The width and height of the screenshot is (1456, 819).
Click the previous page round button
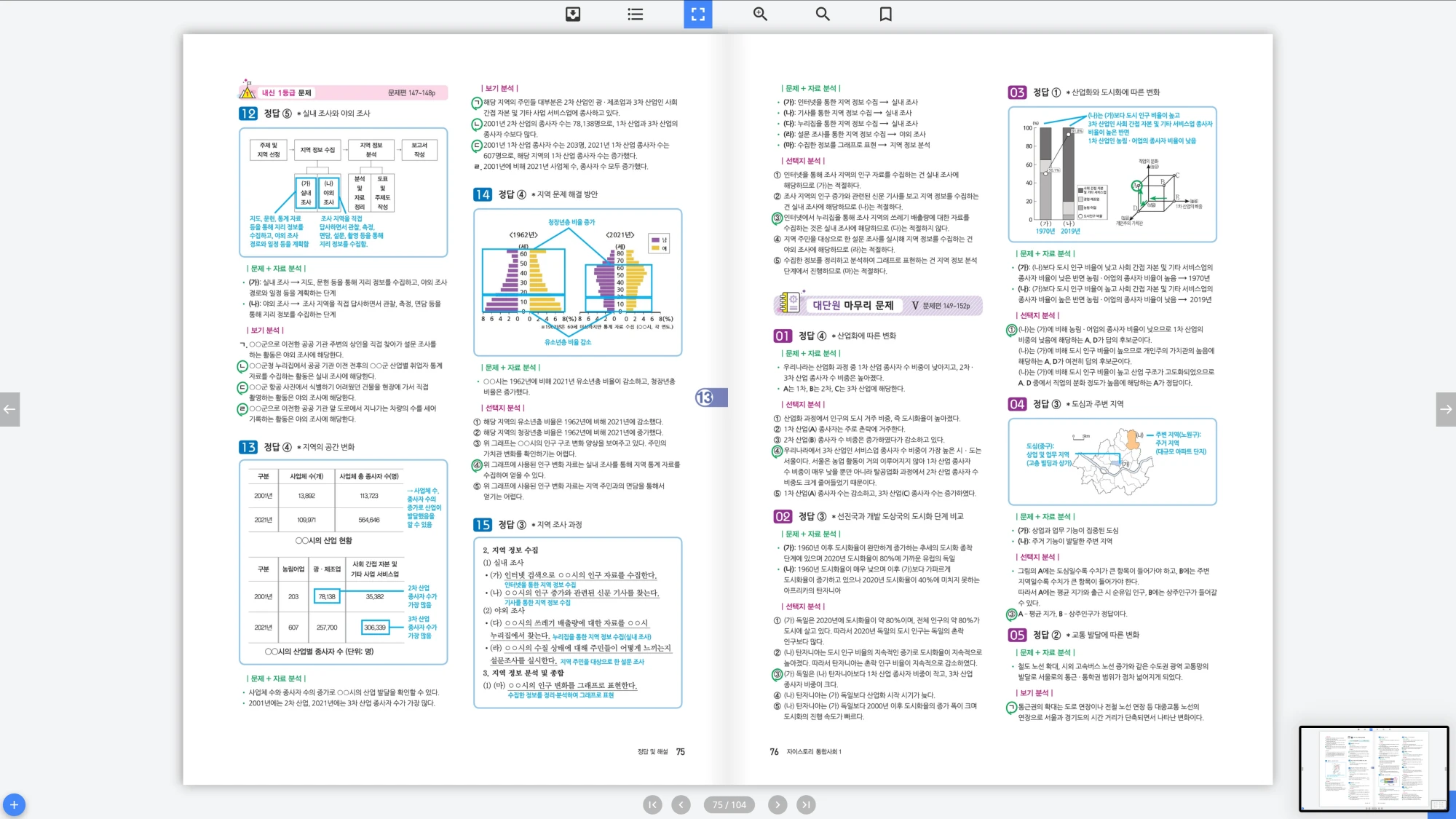(x=681, y=804)
